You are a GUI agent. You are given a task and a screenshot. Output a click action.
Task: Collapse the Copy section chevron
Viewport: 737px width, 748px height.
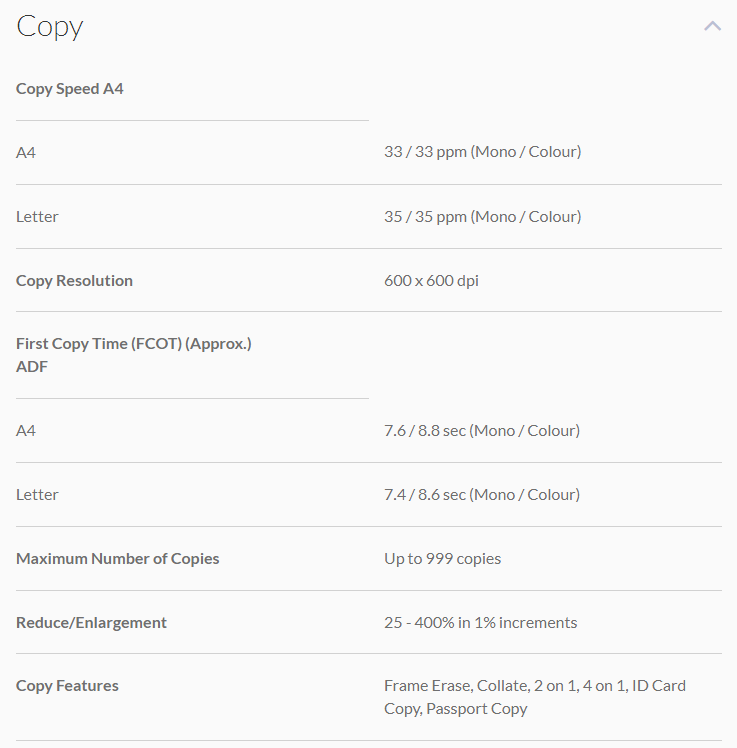(712, 26)
